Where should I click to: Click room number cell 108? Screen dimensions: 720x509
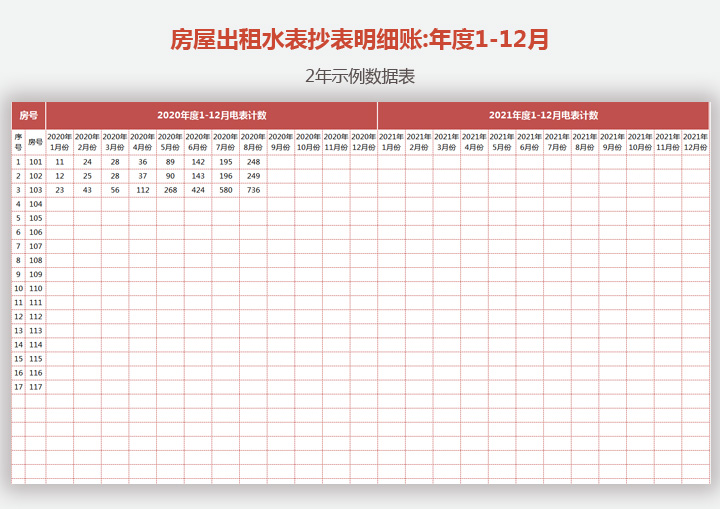click(x=35, y=260)
